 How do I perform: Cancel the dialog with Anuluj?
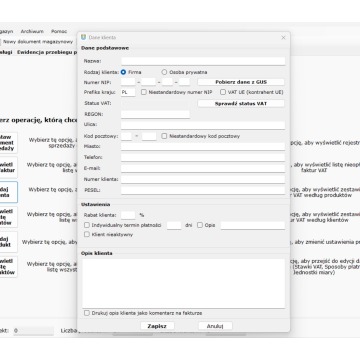pos(215,326)
